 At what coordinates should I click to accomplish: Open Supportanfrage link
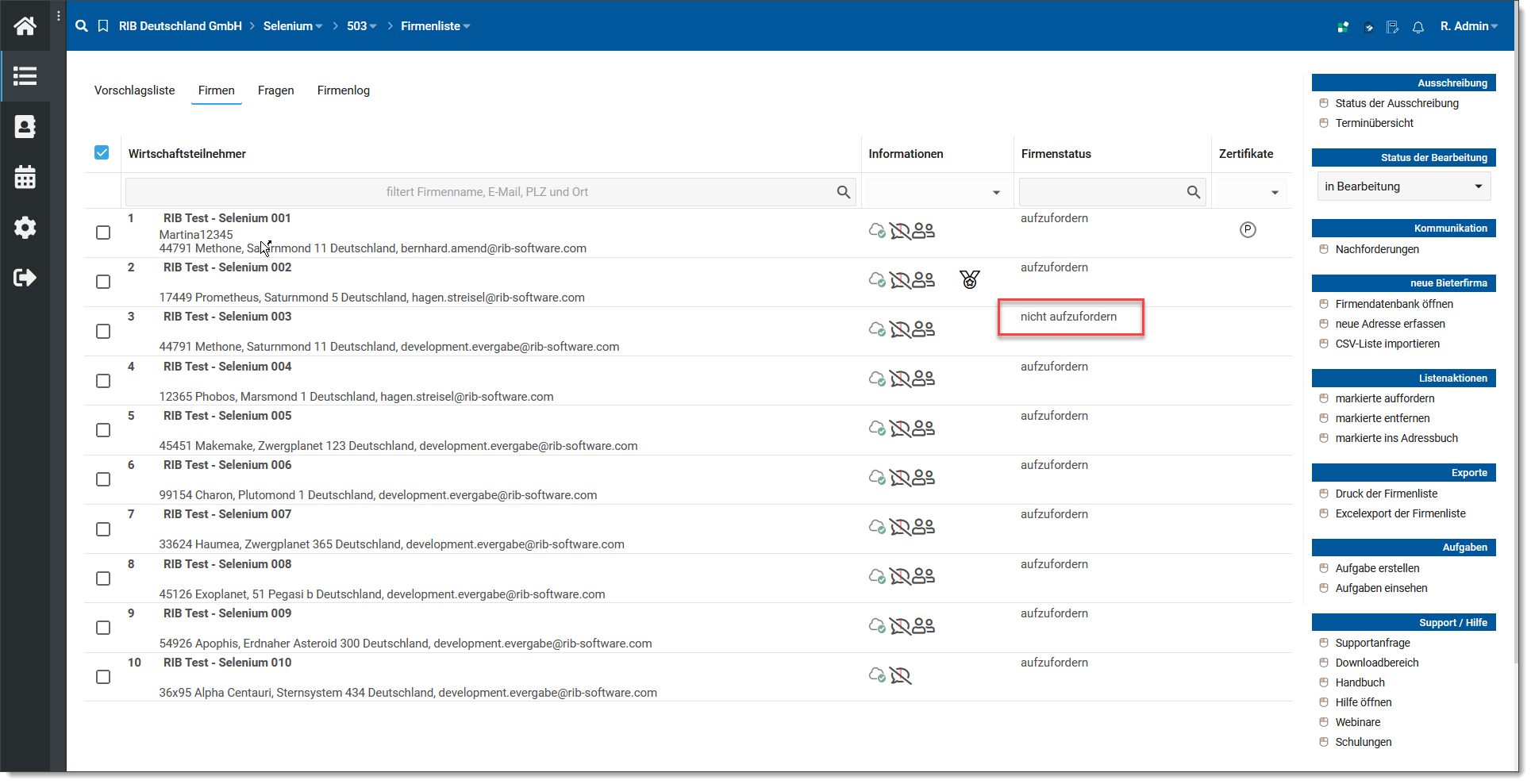tap(1373, 643)
